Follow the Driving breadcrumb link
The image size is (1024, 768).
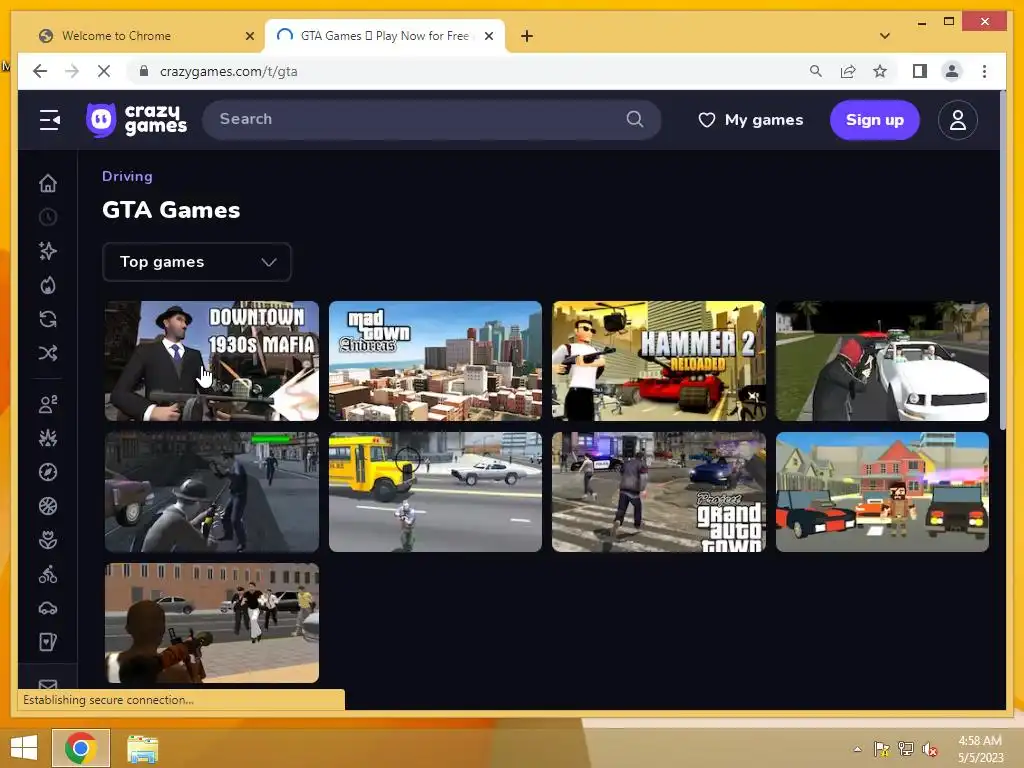(127, 176)
